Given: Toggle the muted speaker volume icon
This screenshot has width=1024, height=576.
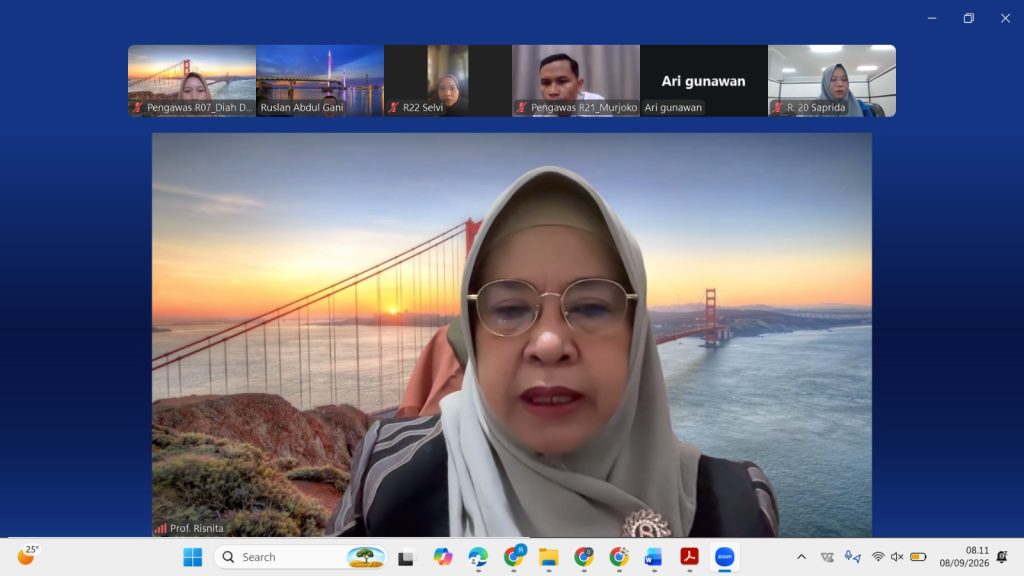Looking at the screenshot, I should click(x=897, y=557).
